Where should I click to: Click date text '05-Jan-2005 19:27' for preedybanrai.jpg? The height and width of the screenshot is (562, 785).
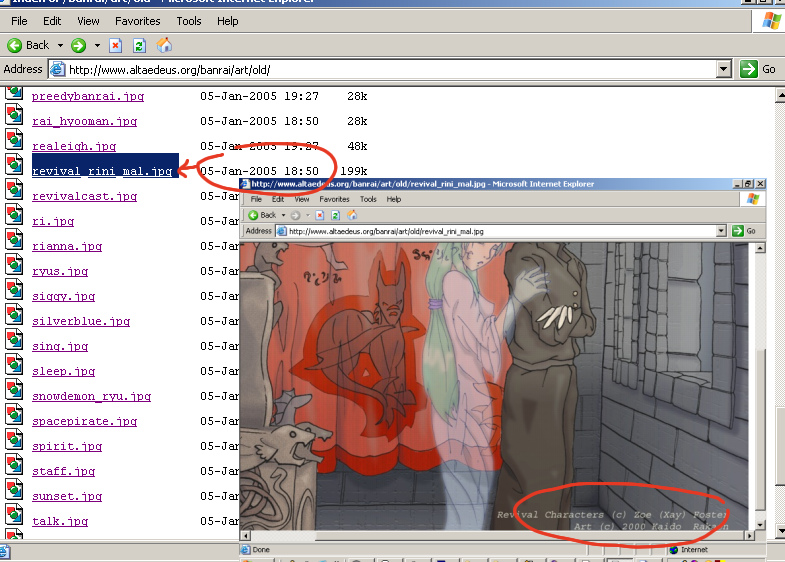[259, 96]
